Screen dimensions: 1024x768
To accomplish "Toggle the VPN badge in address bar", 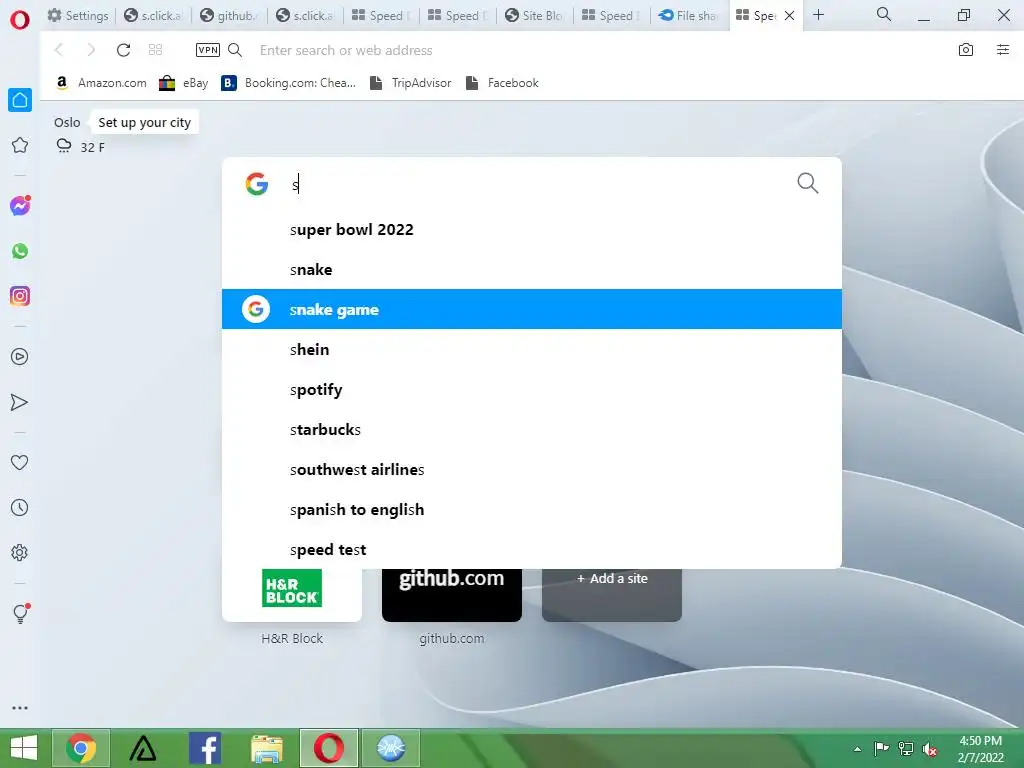I will coord(208,50).
